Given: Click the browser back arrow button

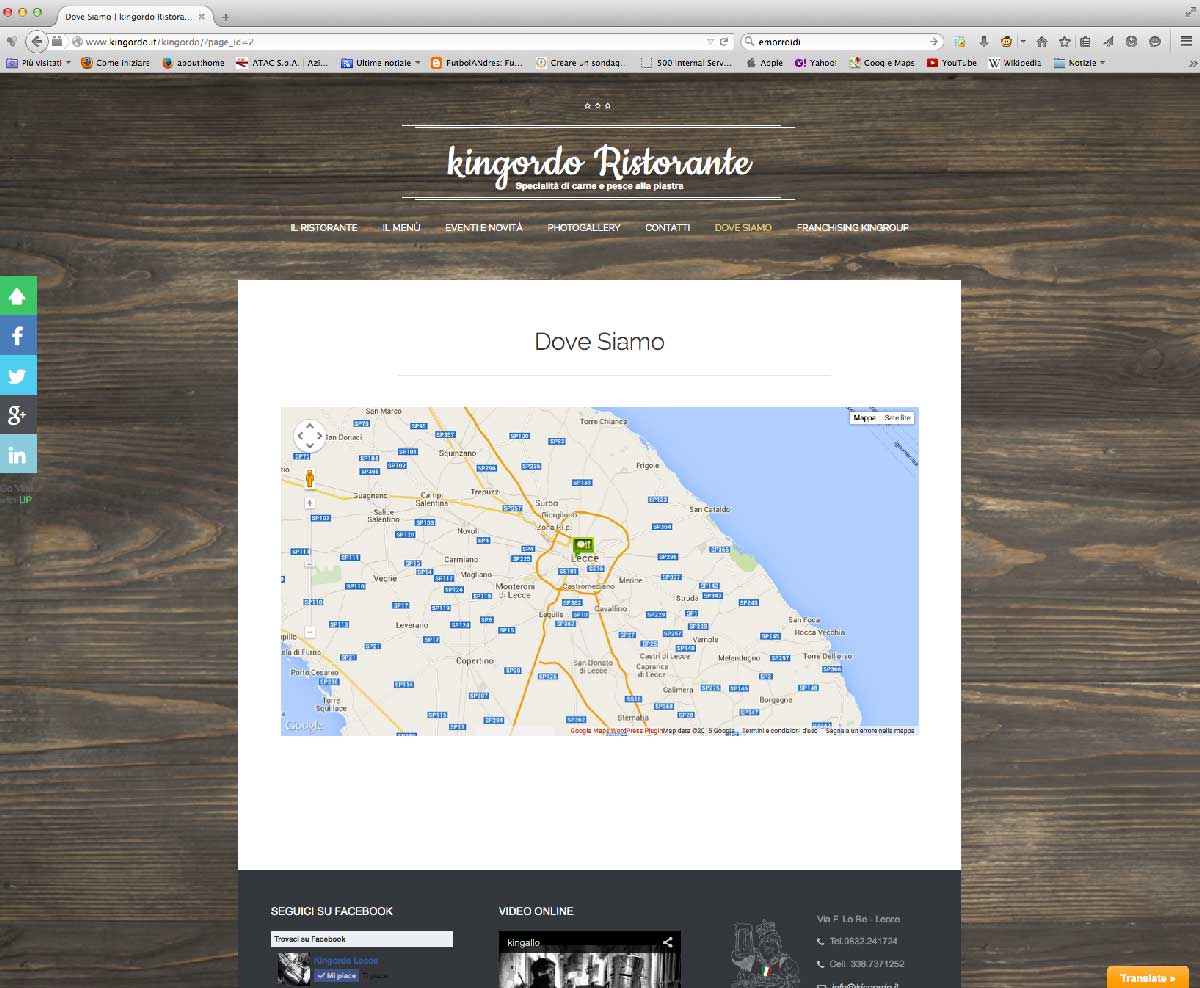Looking at the screenshot, I should pyautogui.click(x=37, y=41).
